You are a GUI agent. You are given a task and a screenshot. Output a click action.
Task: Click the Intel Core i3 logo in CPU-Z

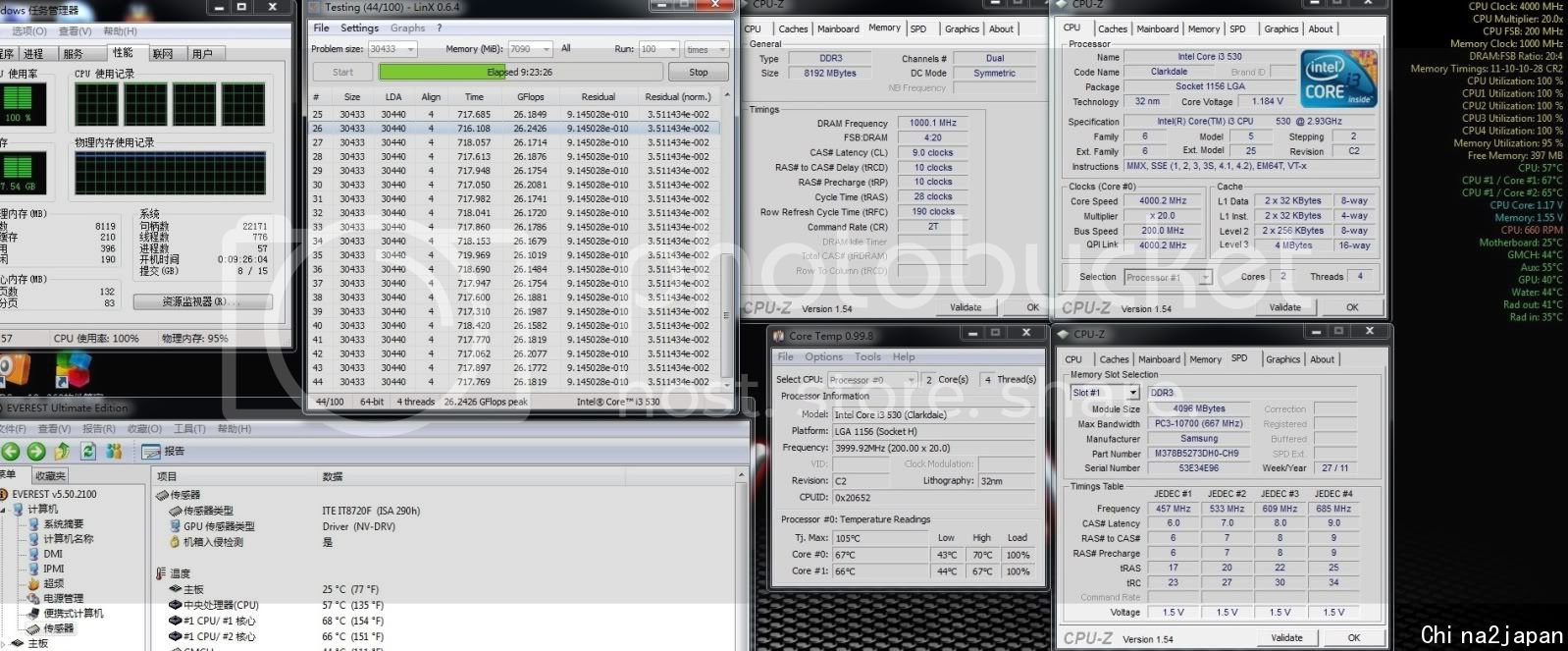[1338, 80]
